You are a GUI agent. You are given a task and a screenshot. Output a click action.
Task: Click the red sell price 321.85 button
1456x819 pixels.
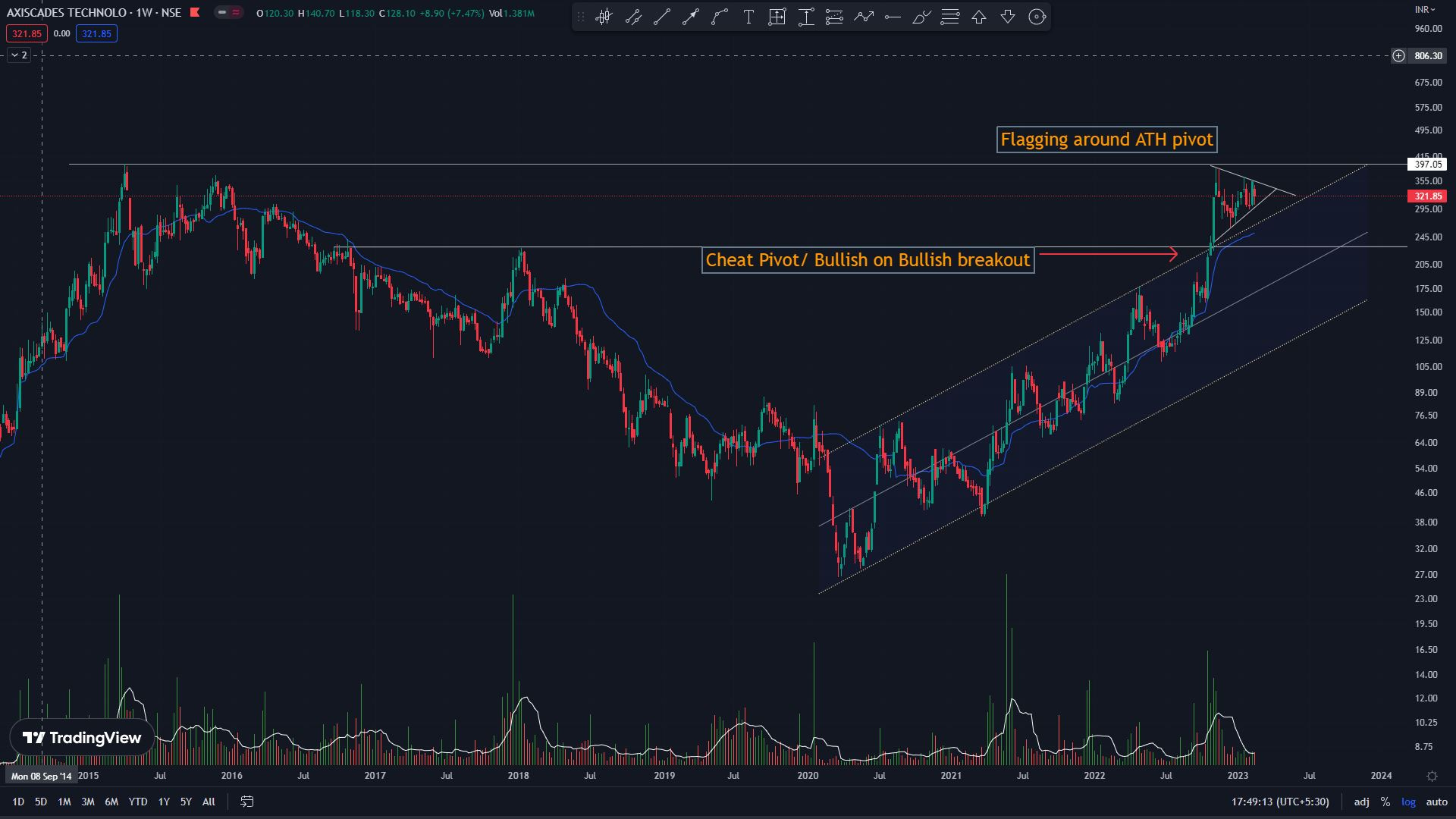pyautogui.click(x=27, y=33)
